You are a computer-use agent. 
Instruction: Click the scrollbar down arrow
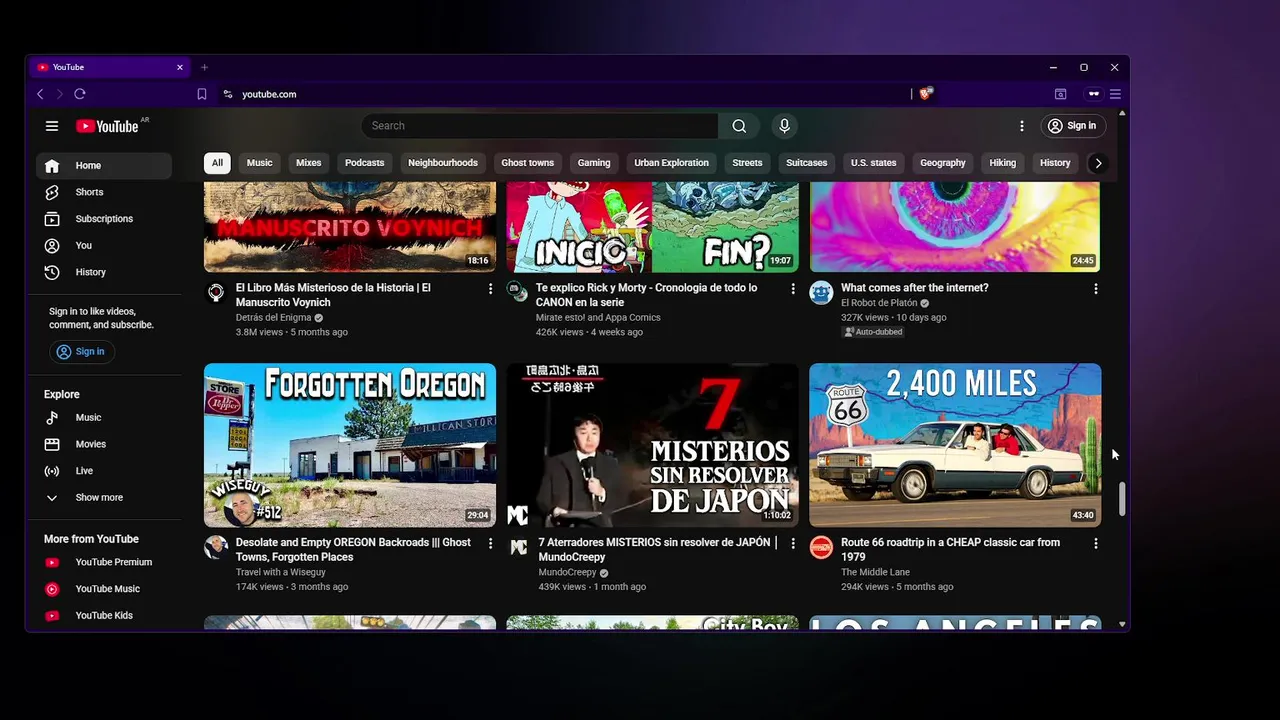[x=1122, y=624]
